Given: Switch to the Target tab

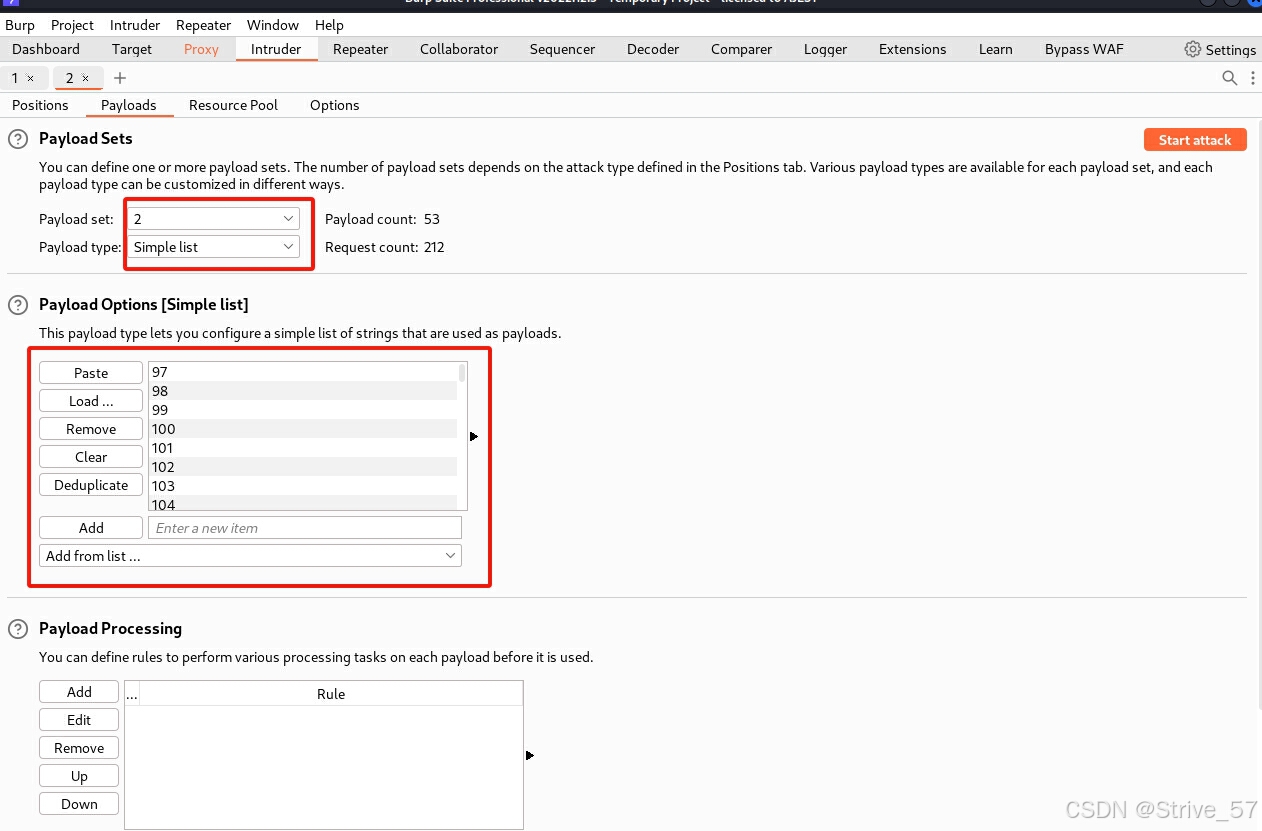Looking at the screenshot, I should pyautogui.click(x=132, y=49).
